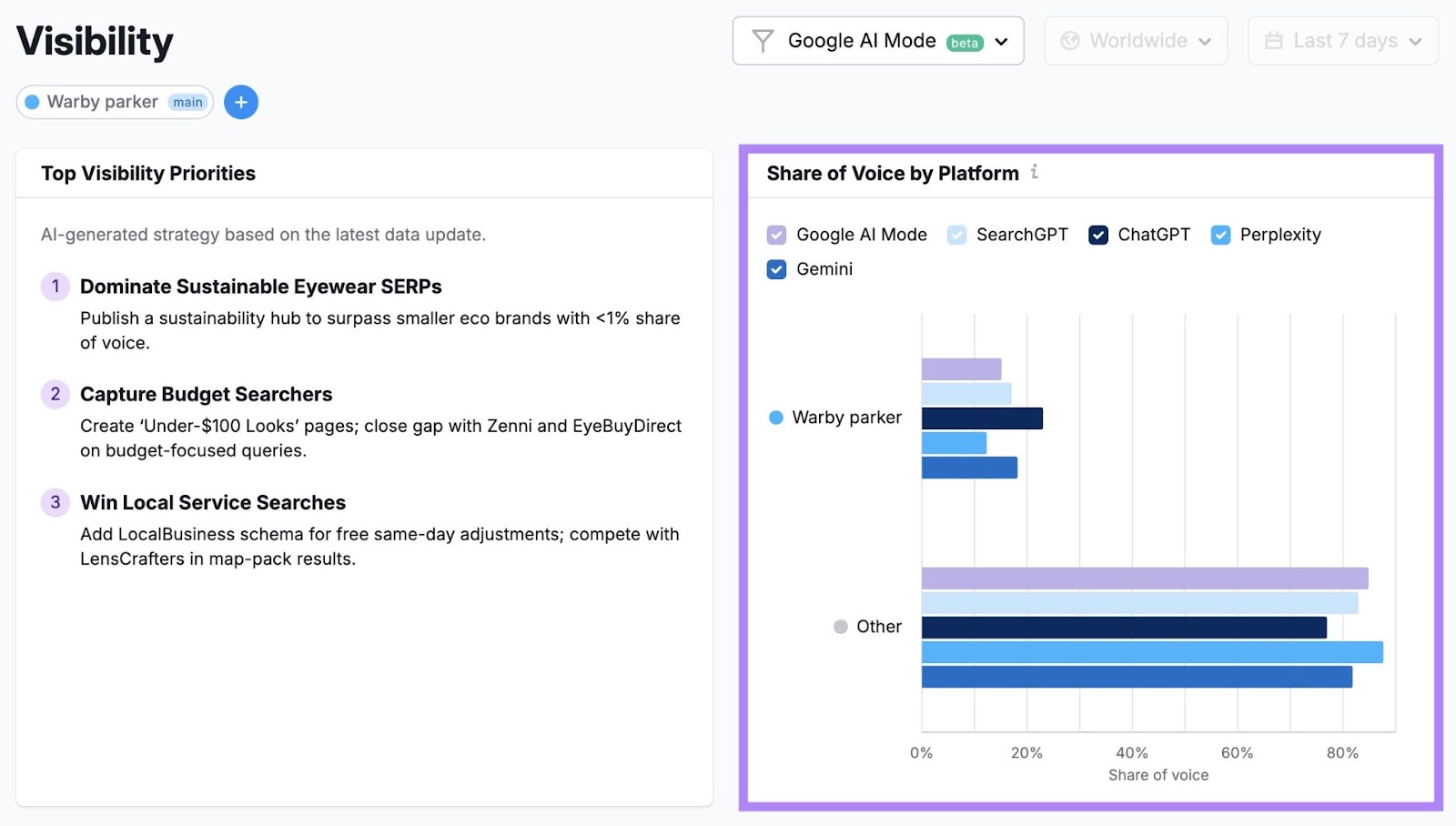The image size is (1456, 826).
Task: Click the blue plus add-brand button
Action: coord(241,102)
